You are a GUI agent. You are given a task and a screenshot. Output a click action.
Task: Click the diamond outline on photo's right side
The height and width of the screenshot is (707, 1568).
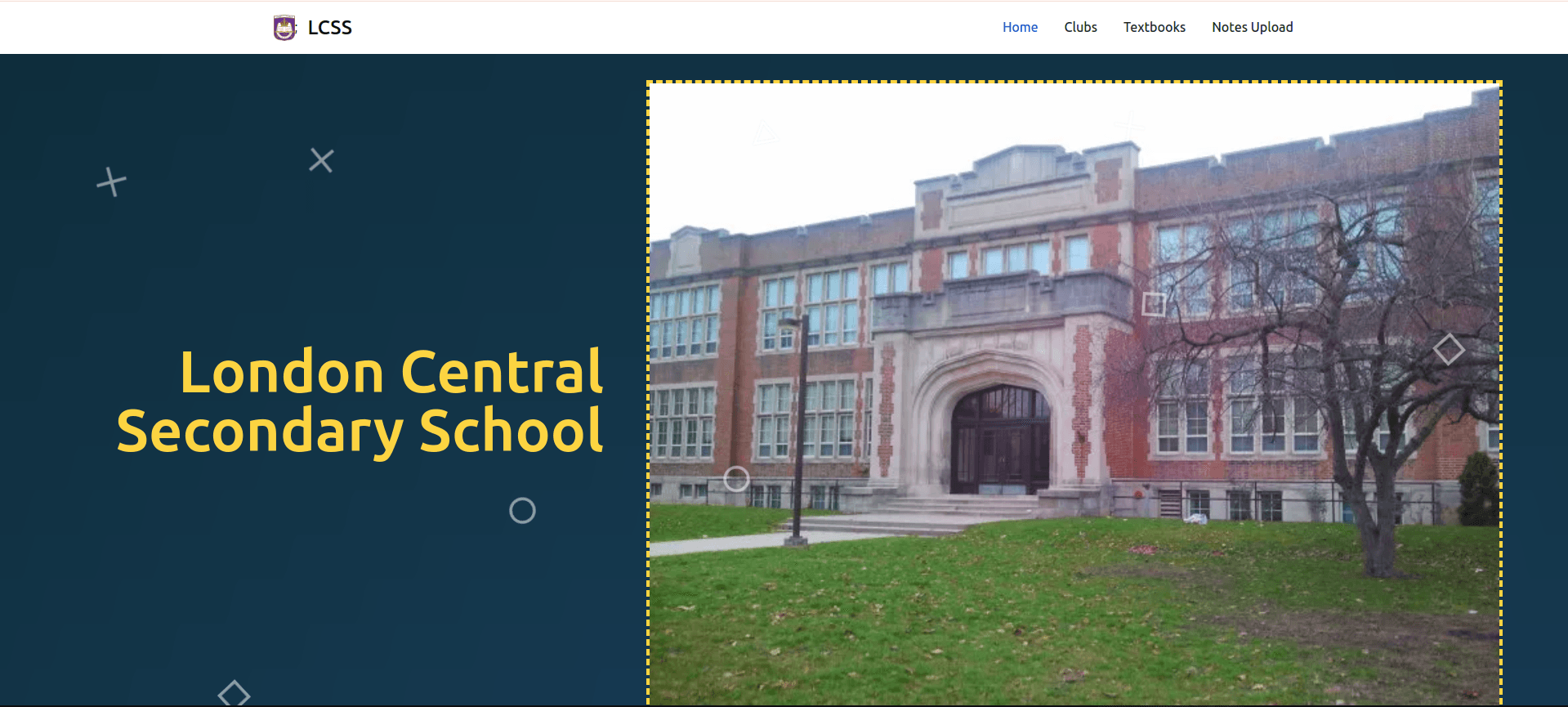1449,349
